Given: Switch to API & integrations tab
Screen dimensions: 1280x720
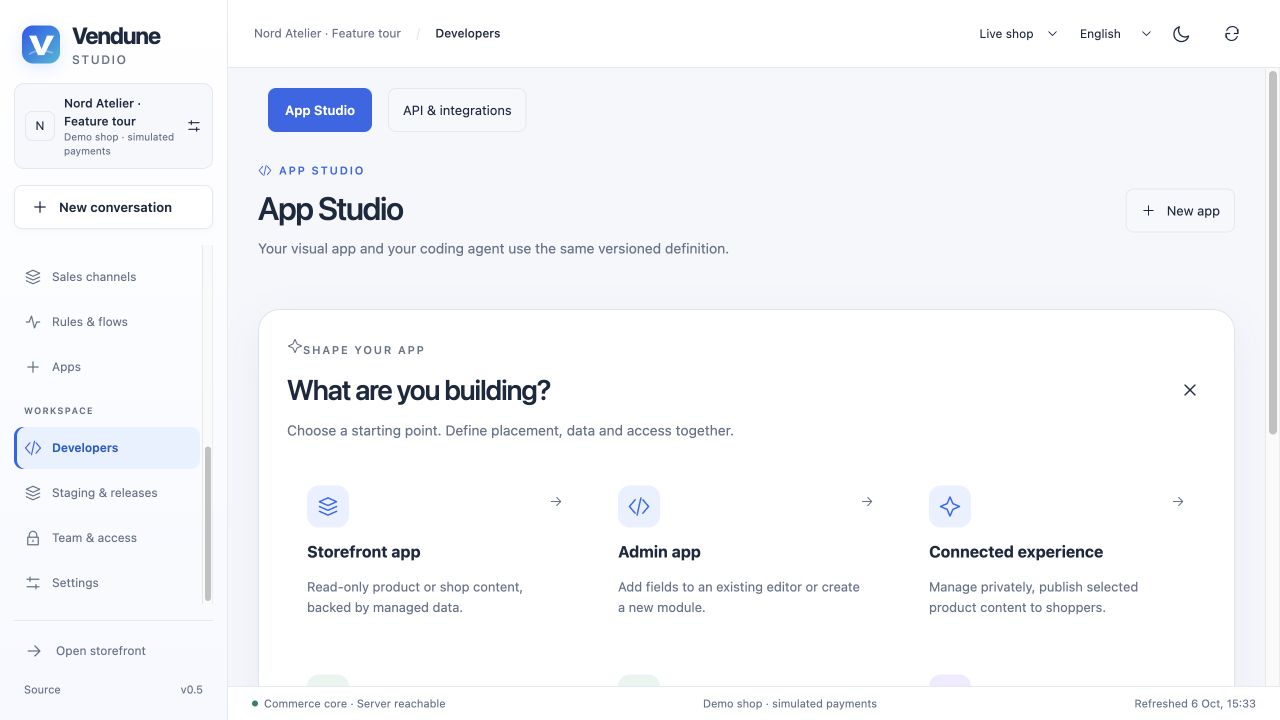Looking at the screenshot, I should (x=457, y=110).
